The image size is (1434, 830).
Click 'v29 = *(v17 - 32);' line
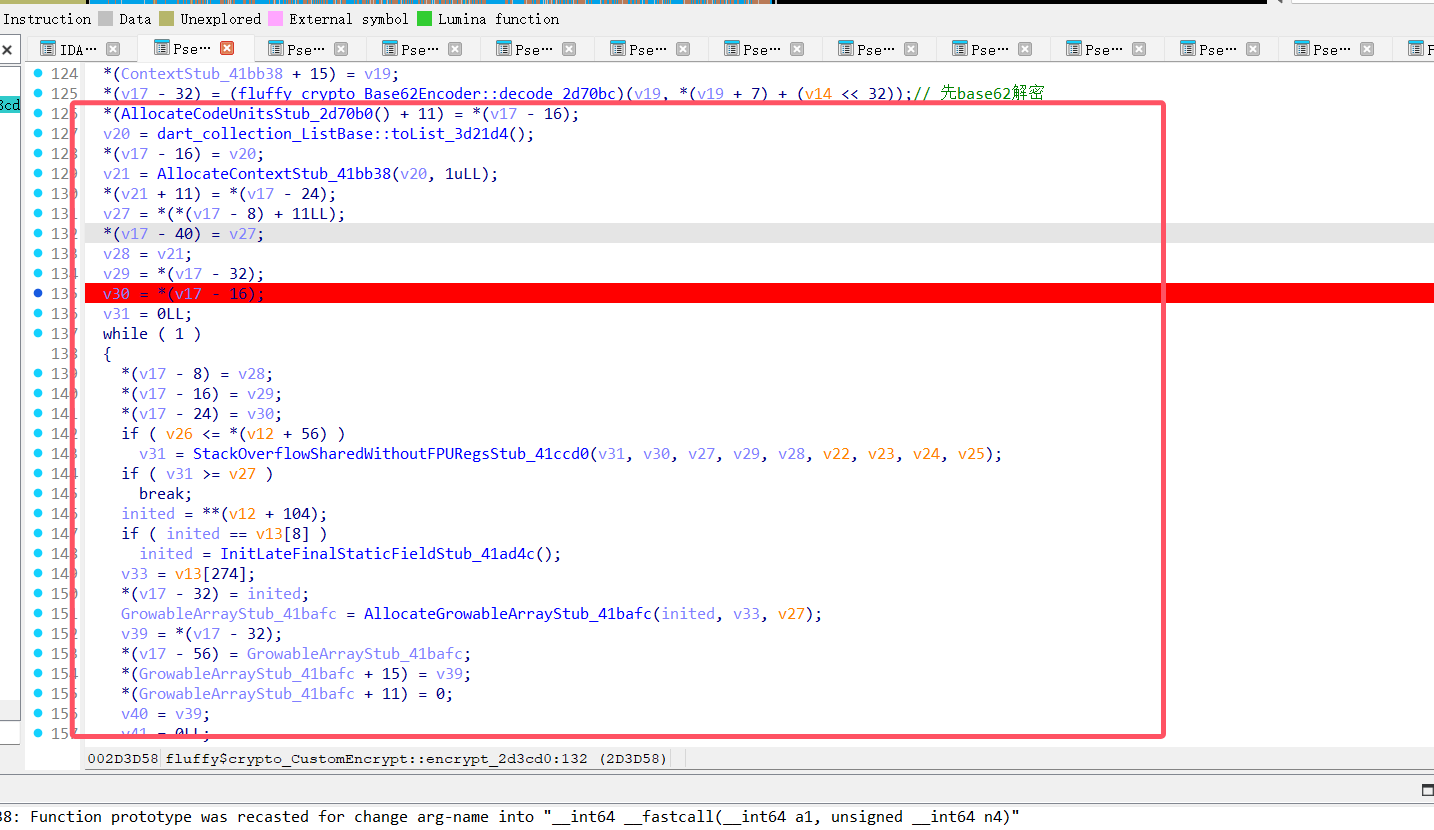pos(184,273)
